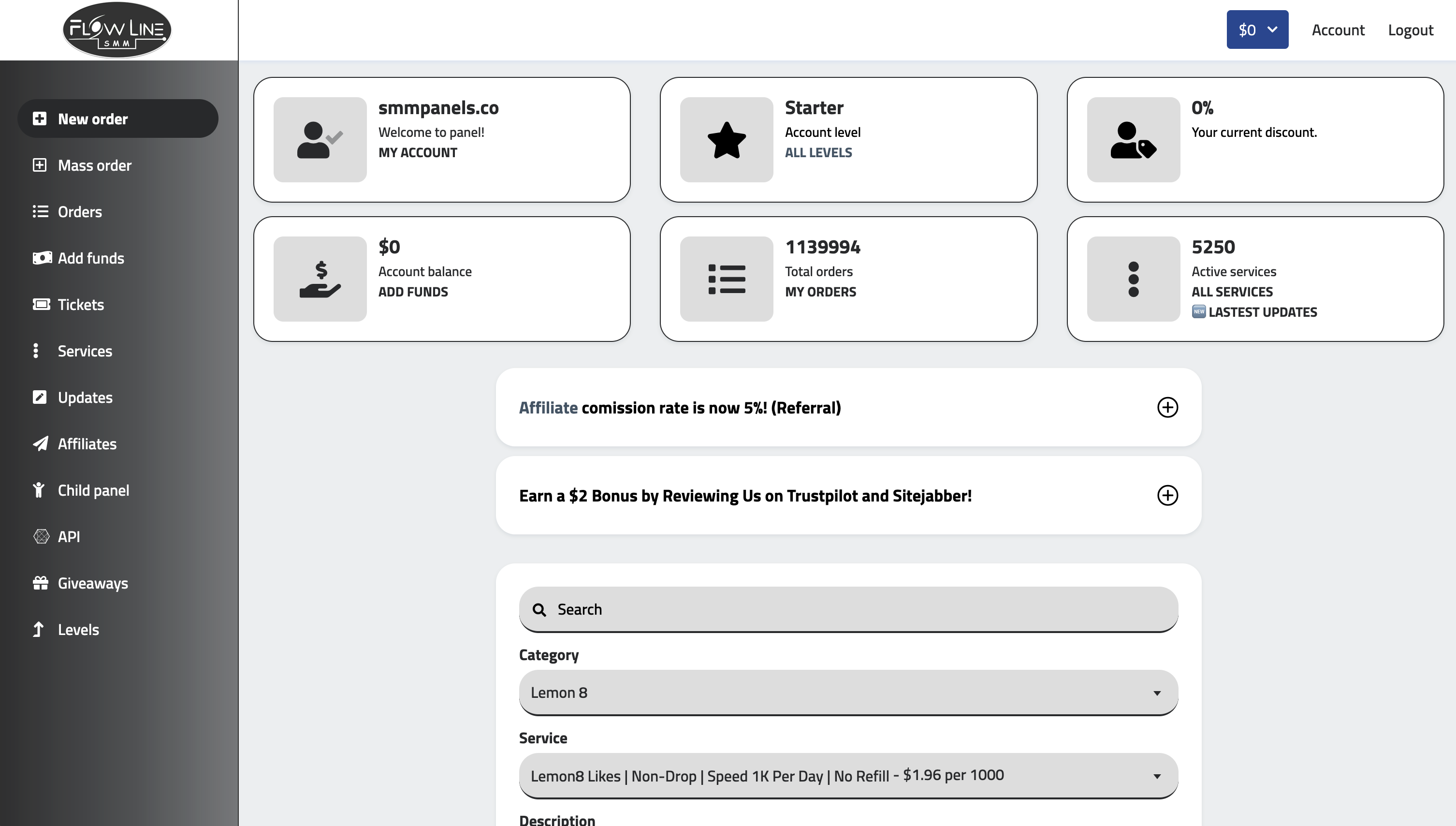The height and width of the screenshot is (826, 1456).
Task: Select Giveaways from sidebar menu
Action: [x=93, y=583]
